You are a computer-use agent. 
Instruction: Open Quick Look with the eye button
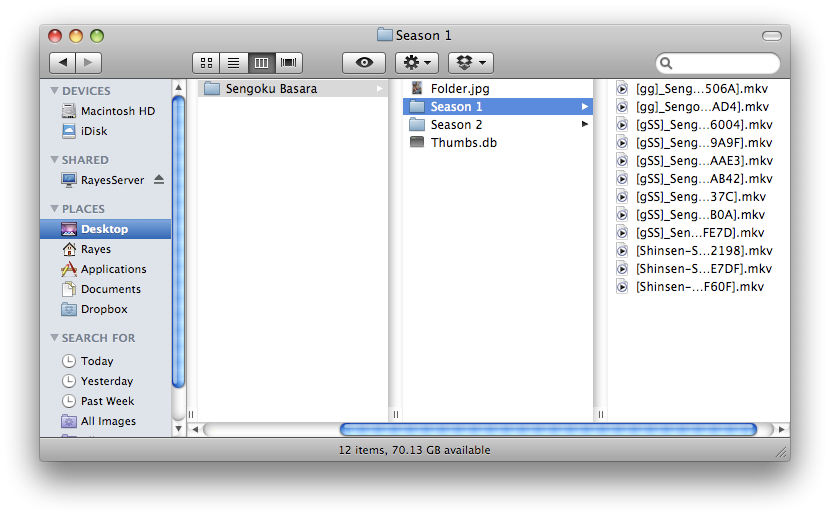[x=364, y=62]
